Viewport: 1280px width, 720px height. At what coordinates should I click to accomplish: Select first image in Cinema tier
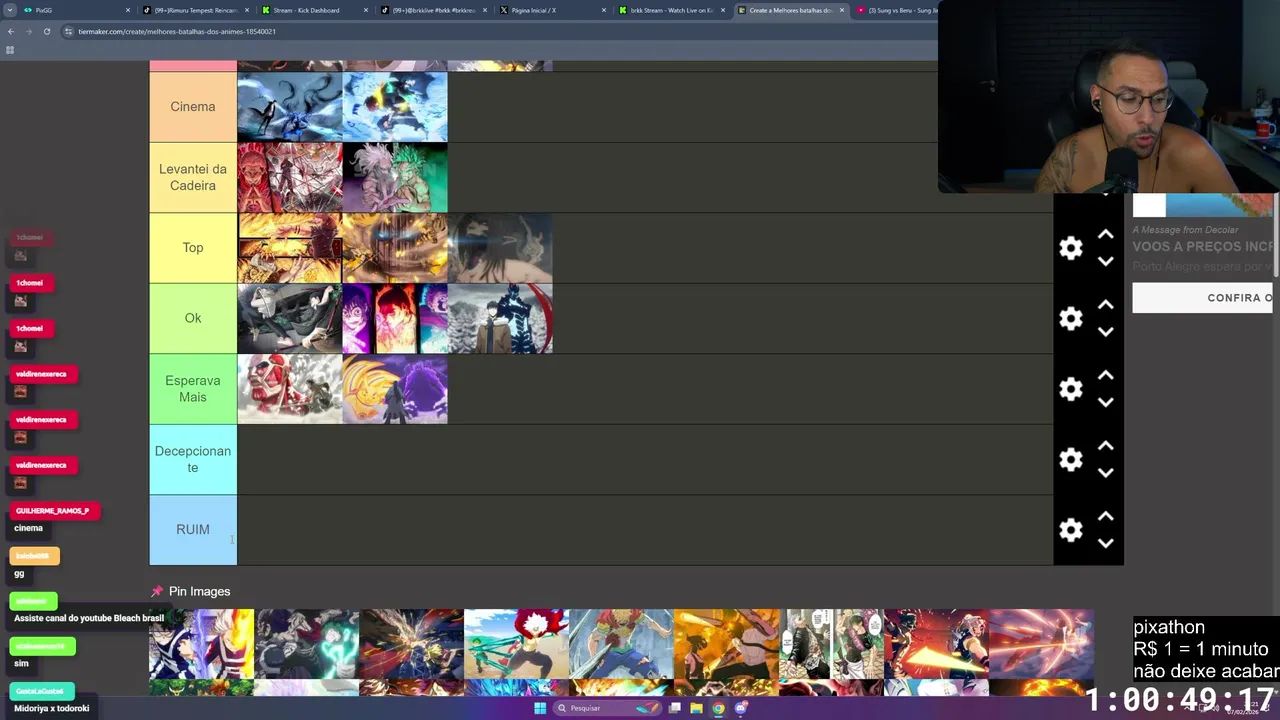290,107
